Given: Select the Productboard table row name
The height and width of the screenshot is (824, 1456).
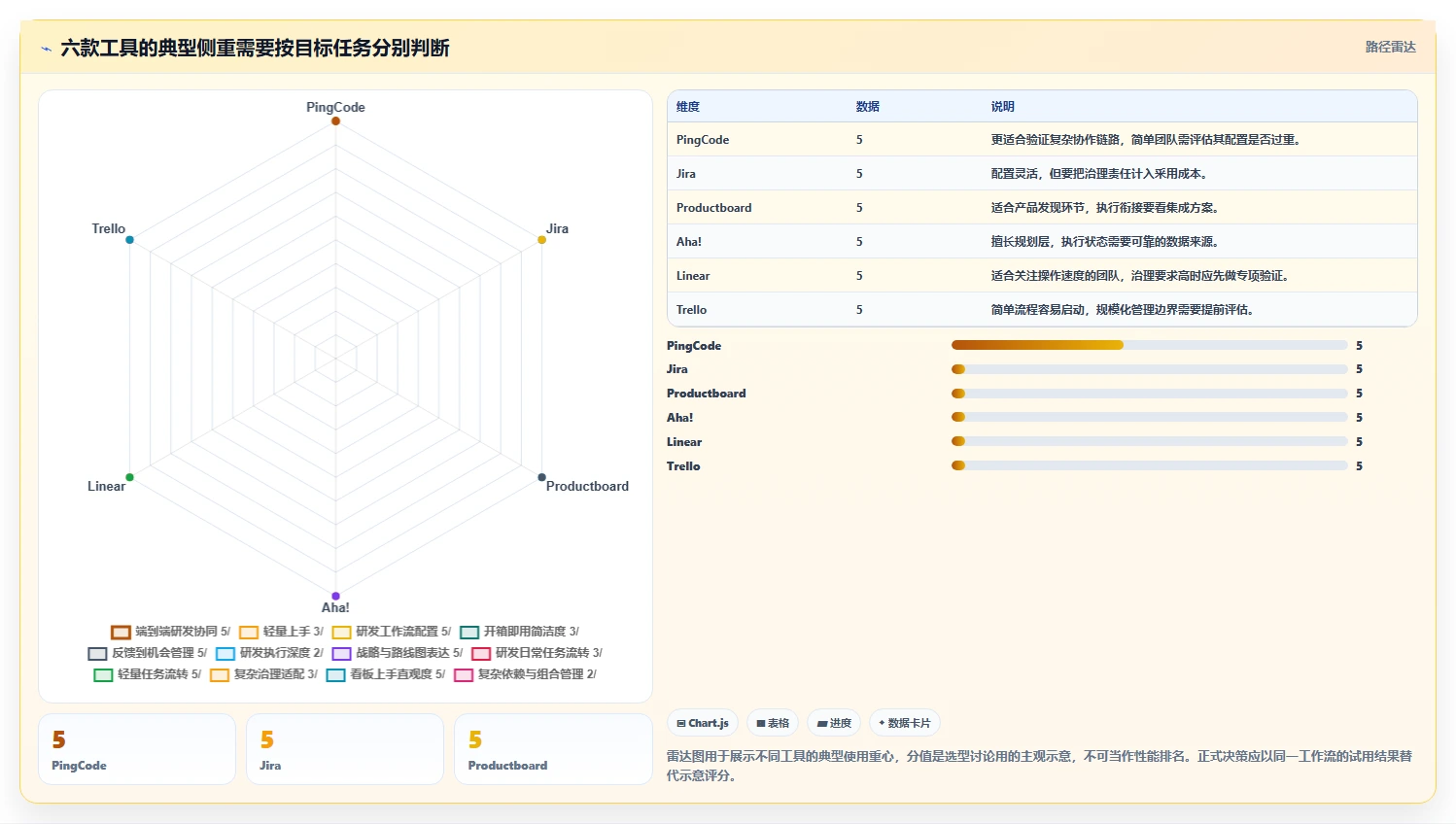Looking at the screenshot, I should [714, 208].
